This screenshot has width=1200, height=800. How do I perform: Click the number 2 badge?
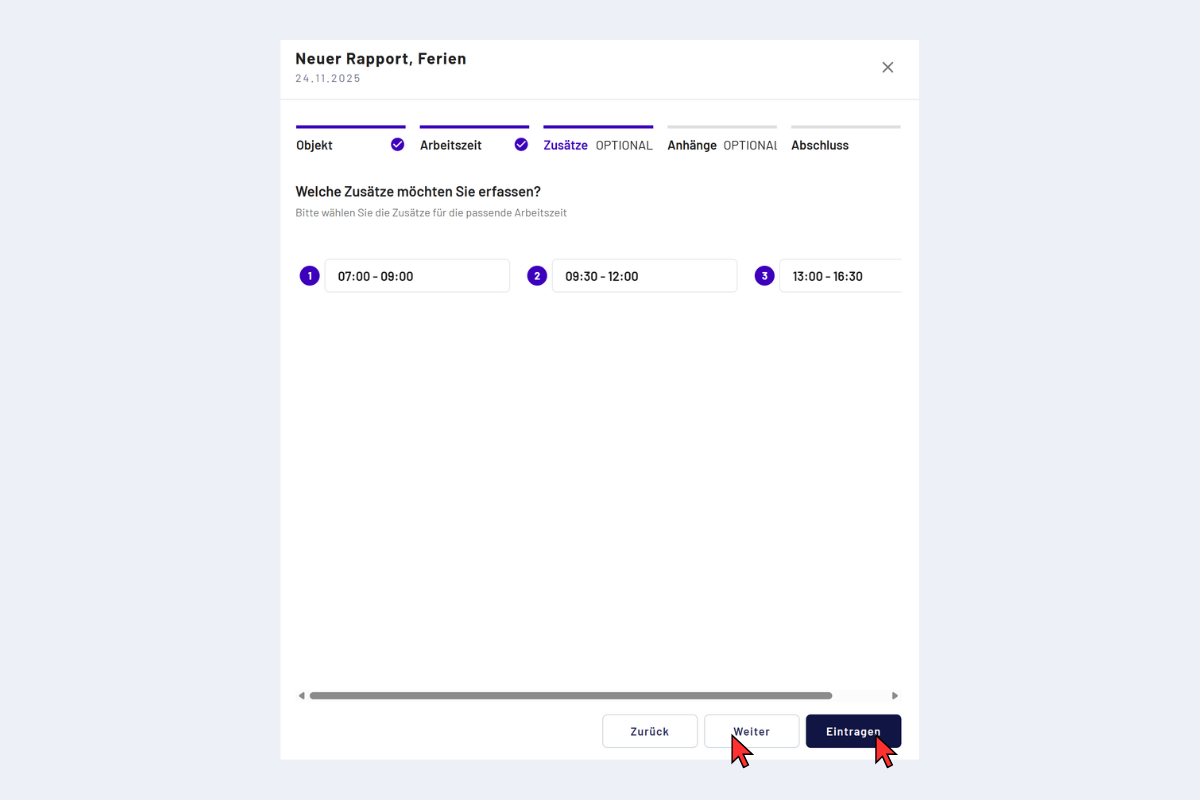click(x=537, y=276)
